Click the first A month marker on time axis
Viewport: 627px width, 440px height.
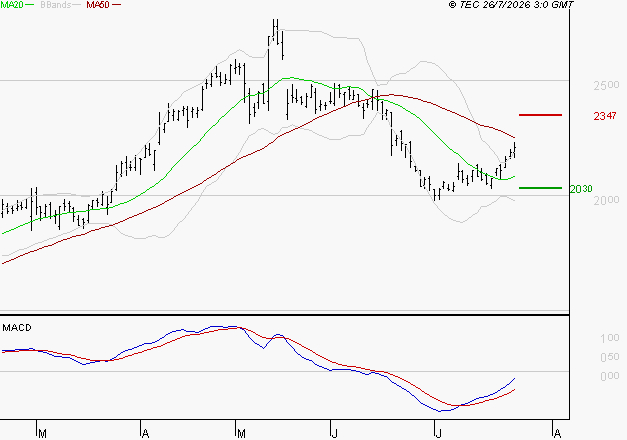[146, 433]
